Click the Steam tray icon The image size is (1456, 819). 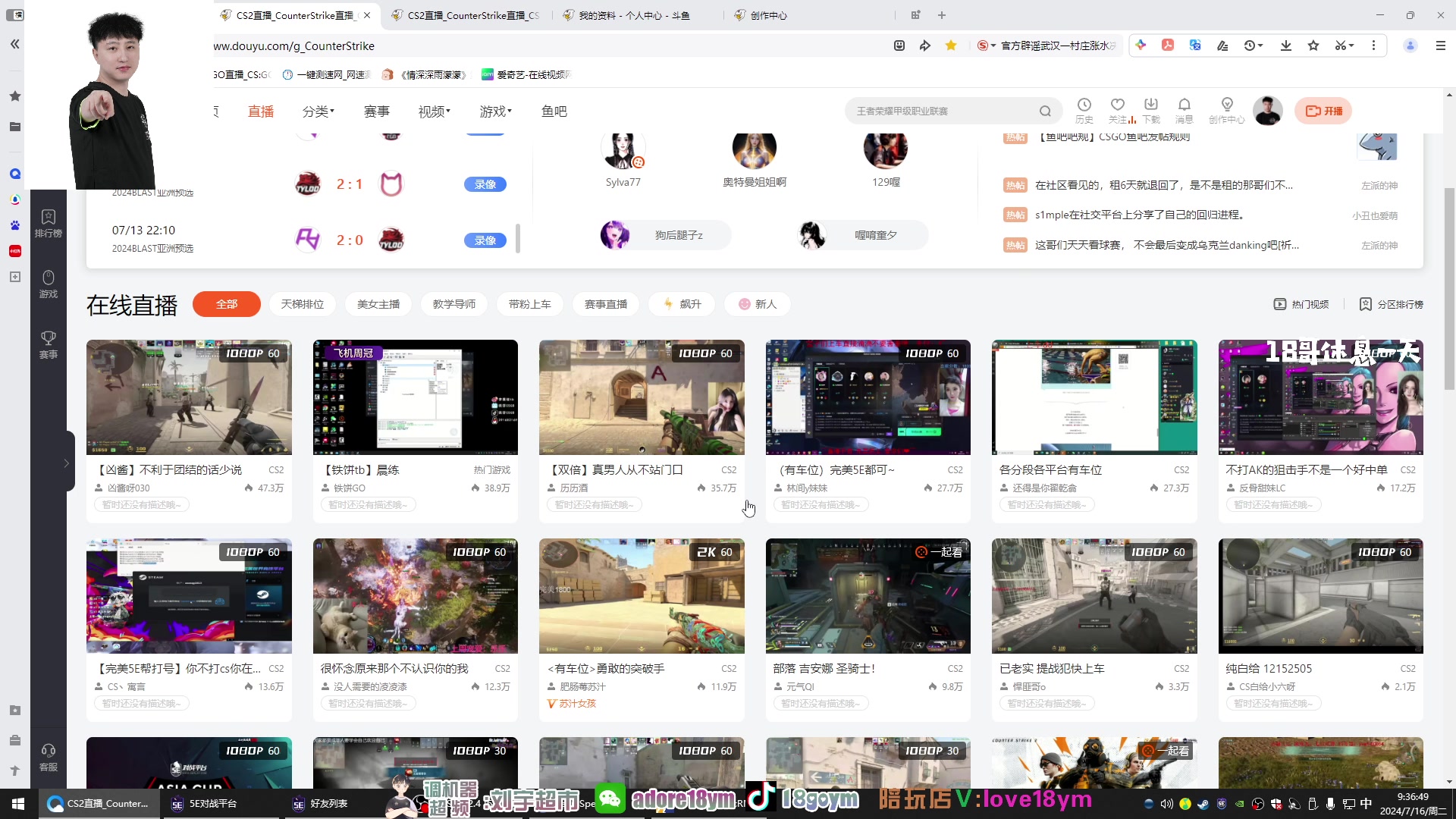tap(1203, 804)
